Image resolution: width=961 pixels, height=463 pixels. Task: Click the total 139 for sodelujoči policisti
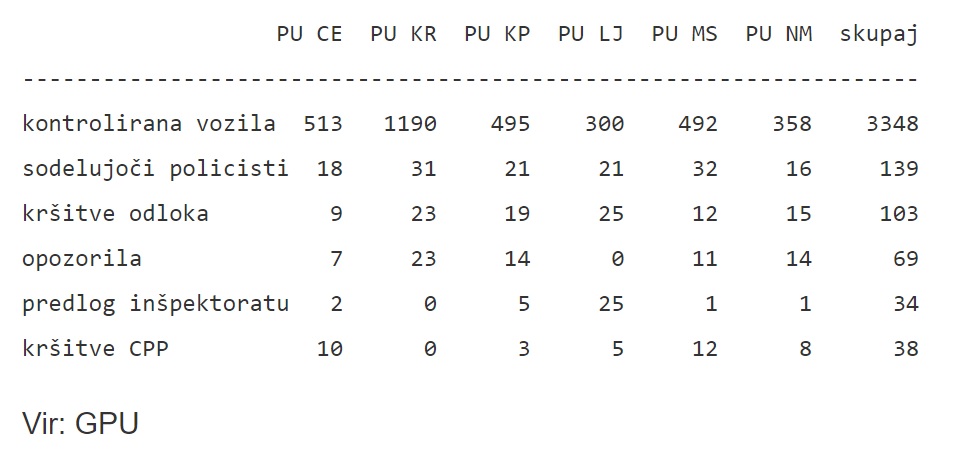pos(899,169)
